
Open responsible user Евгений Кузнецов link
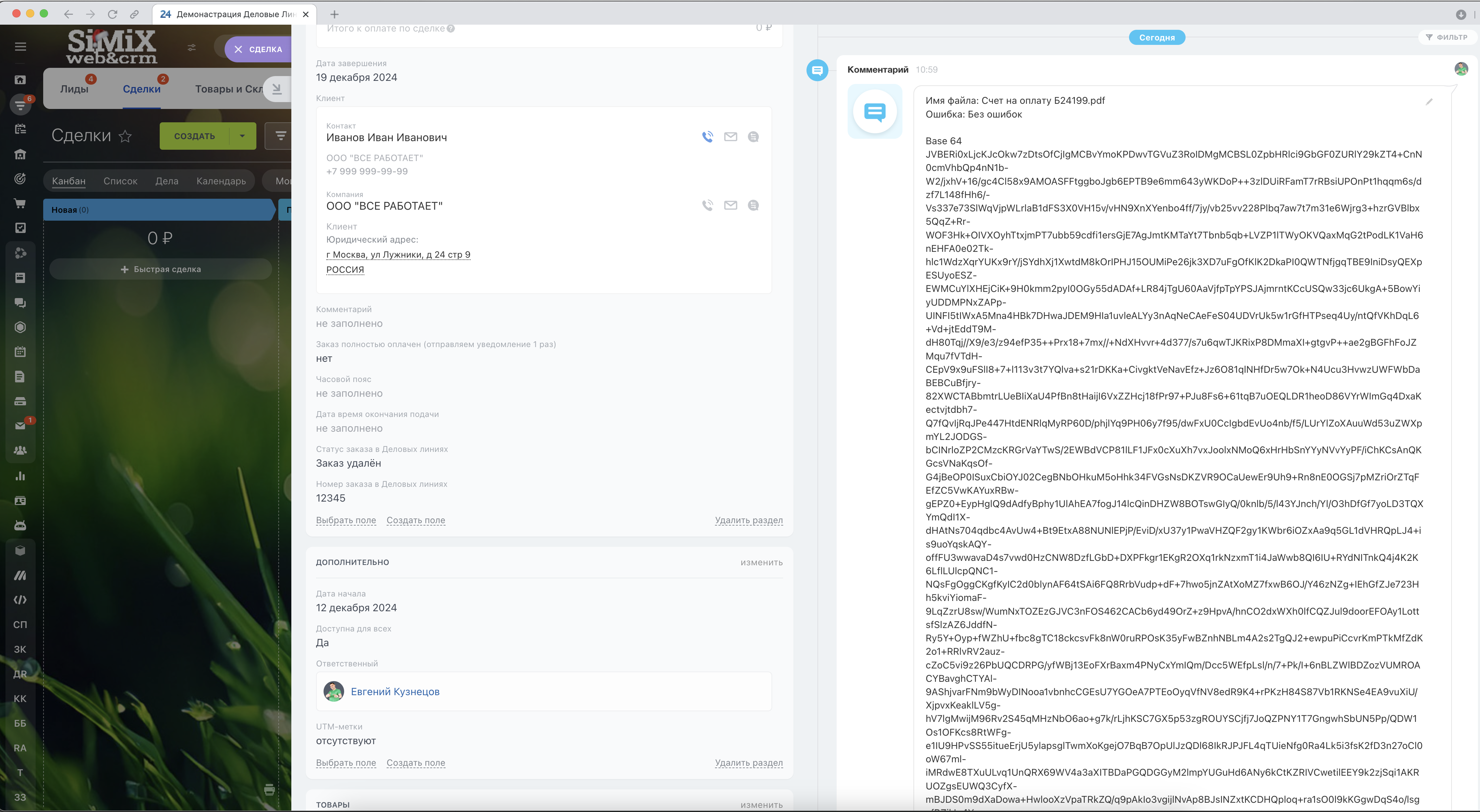pyautogui.click(x=395, y=691)
